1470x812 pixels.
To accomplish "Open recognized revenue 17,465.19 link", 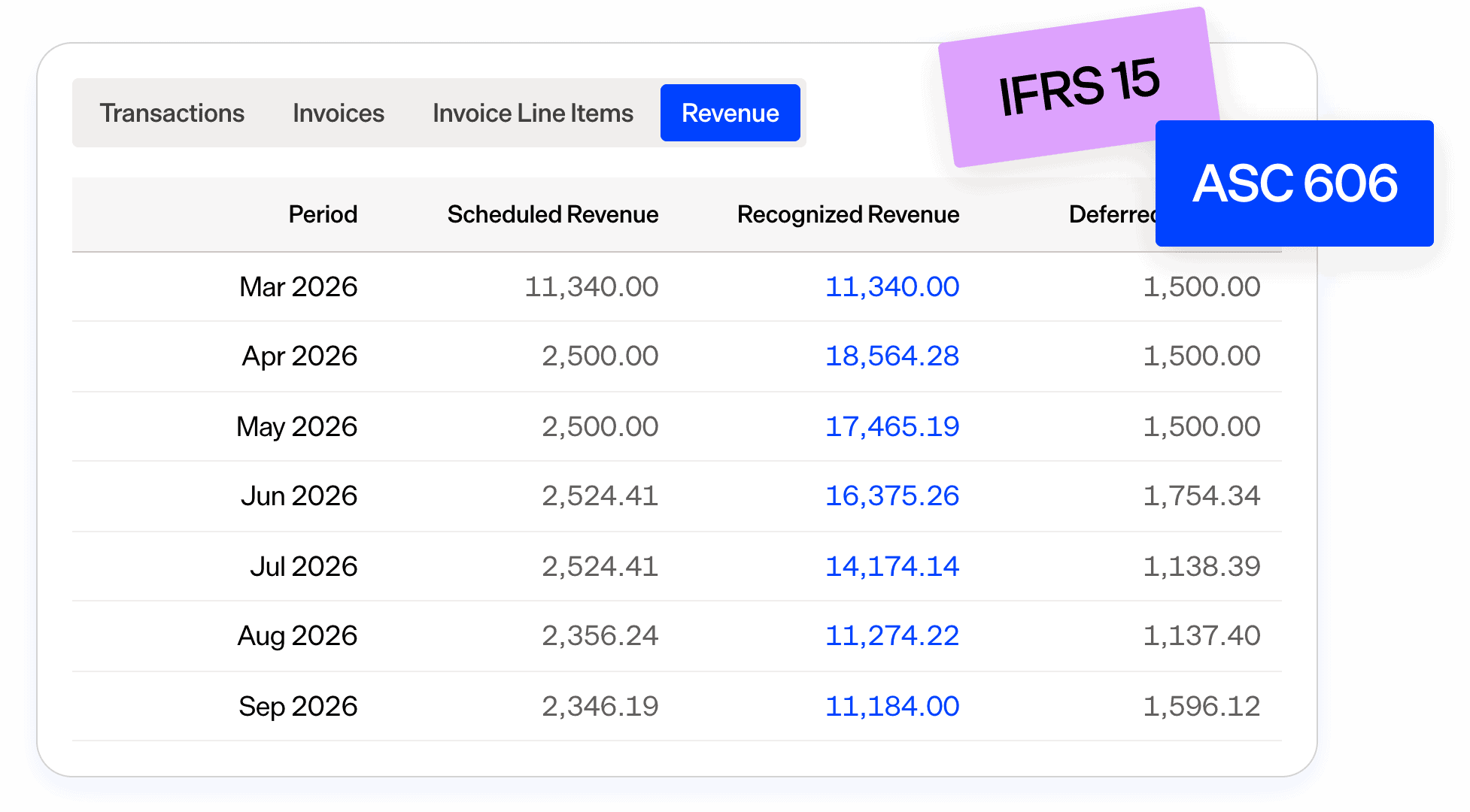I will (x=892, y=426).
